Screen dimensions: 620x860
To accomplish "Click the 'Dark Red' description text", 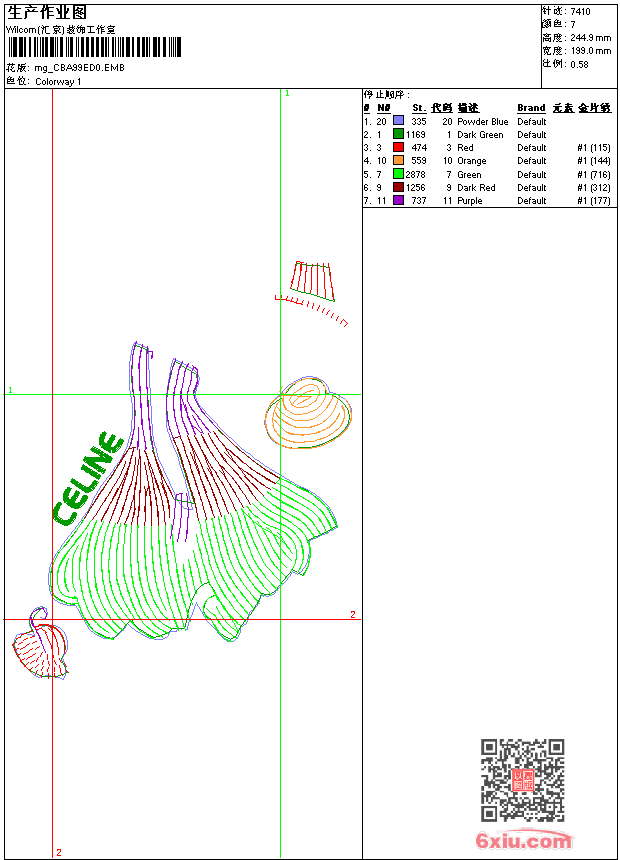I will coord(476,188).
